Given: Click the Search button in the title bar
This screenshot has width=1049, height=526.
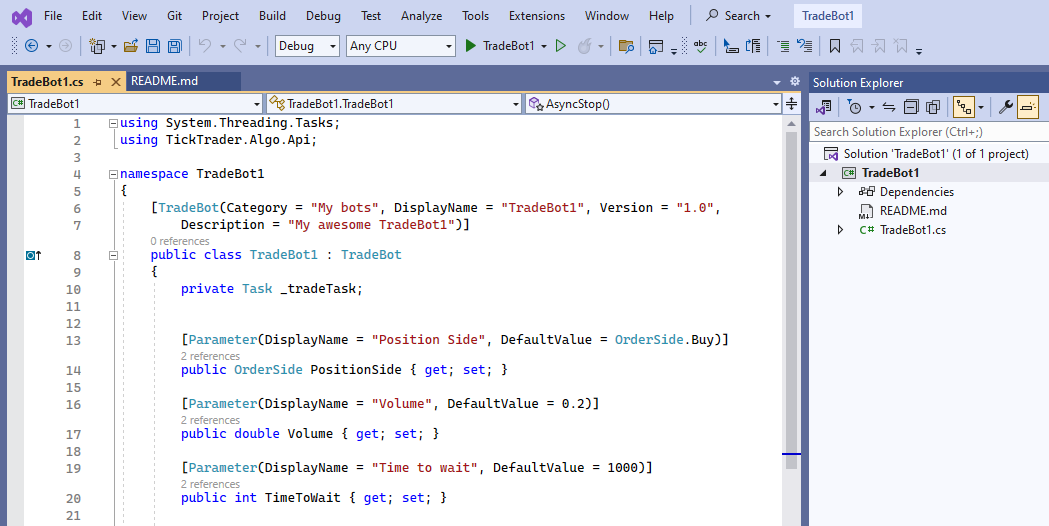Looking at the screenshot, I should (739, 16).
